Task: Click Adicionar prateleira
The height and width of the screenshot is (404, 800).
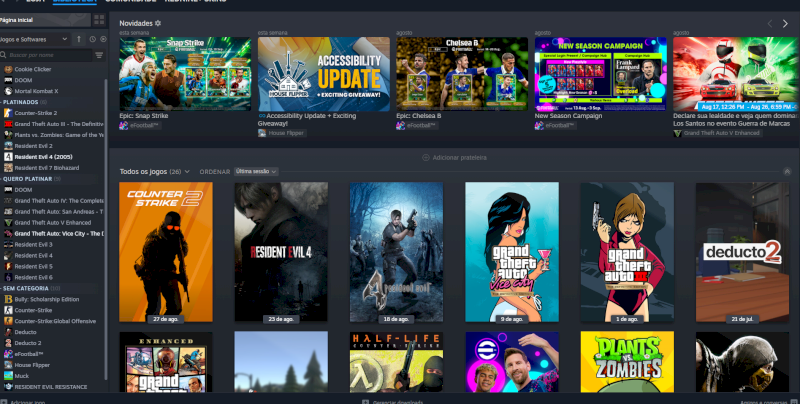Action: [x=454, y=158]
